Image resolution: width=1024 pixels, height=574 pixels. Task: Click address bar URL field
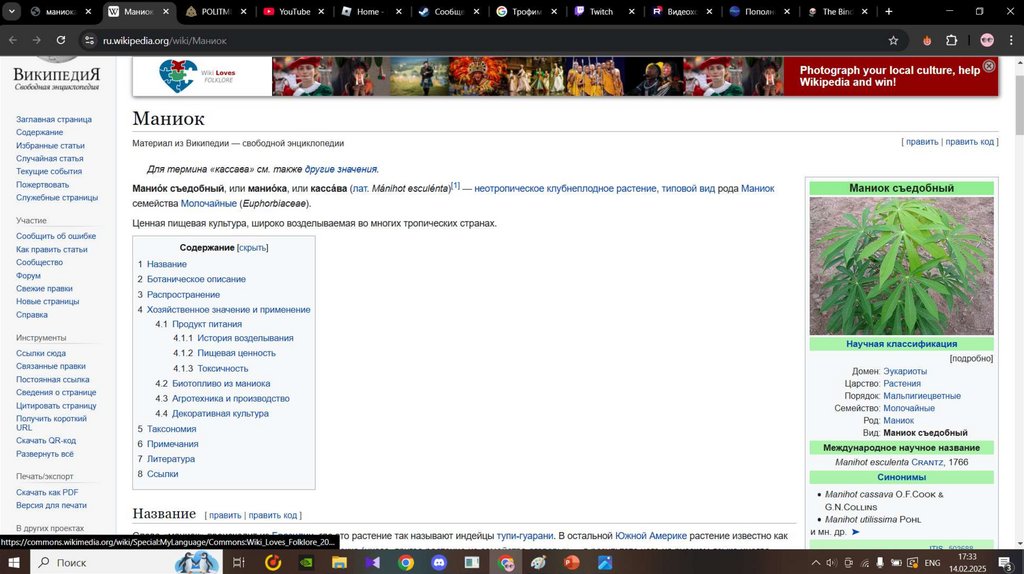(490, 40)
